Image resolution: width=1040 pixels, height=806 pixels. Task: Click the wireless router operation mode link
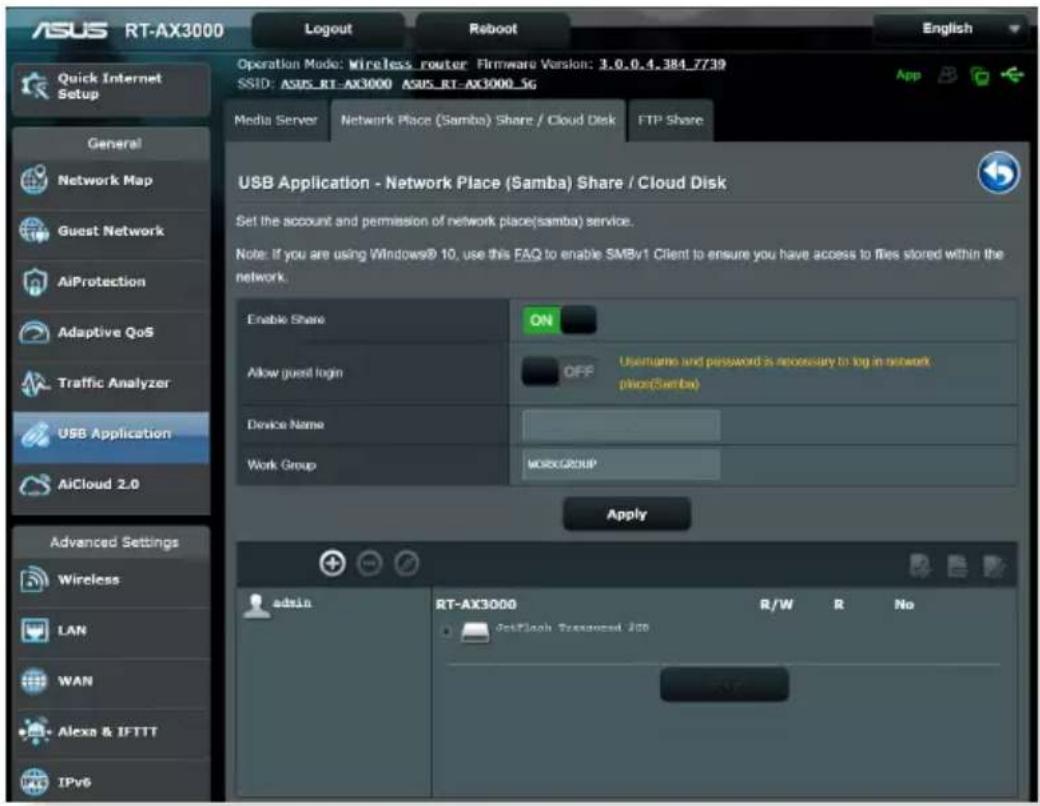[408, 65]
